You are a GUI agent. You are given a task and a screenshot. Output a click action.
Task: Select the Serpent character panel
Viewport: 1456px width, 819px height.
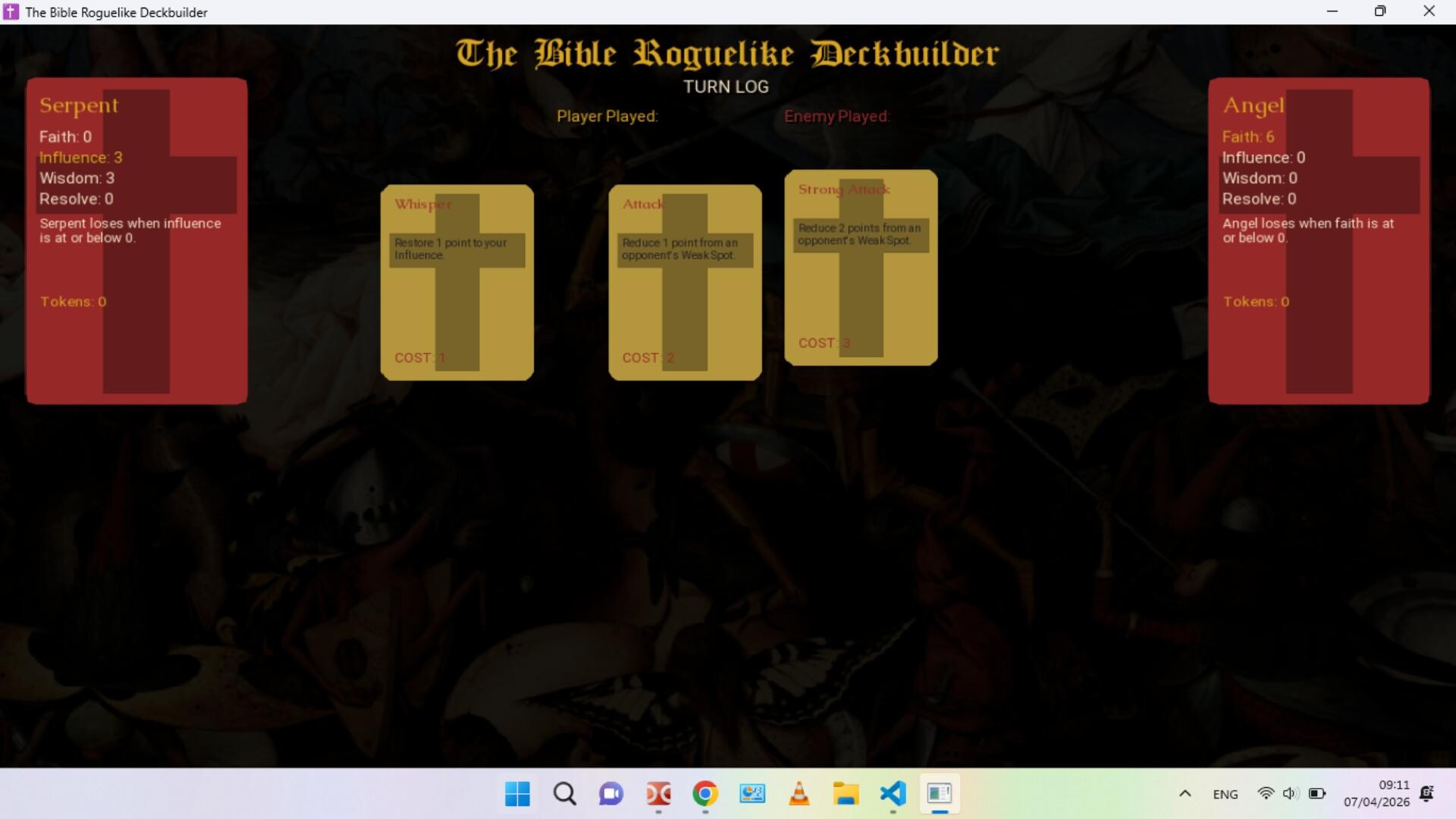pyautogui.click(x=136, y=239)
